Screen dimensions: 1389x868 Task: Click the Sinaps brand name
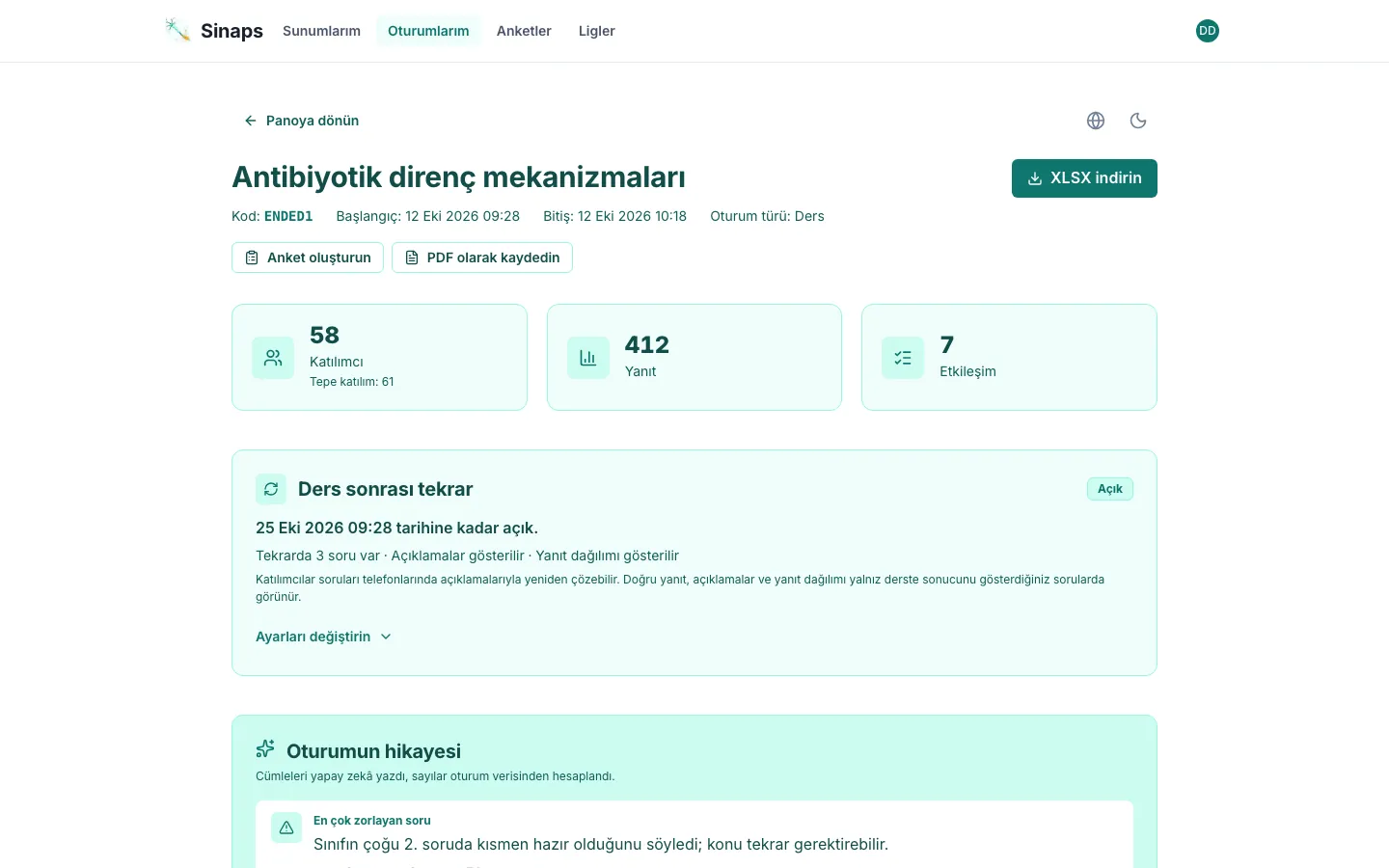tap(231, 31)
